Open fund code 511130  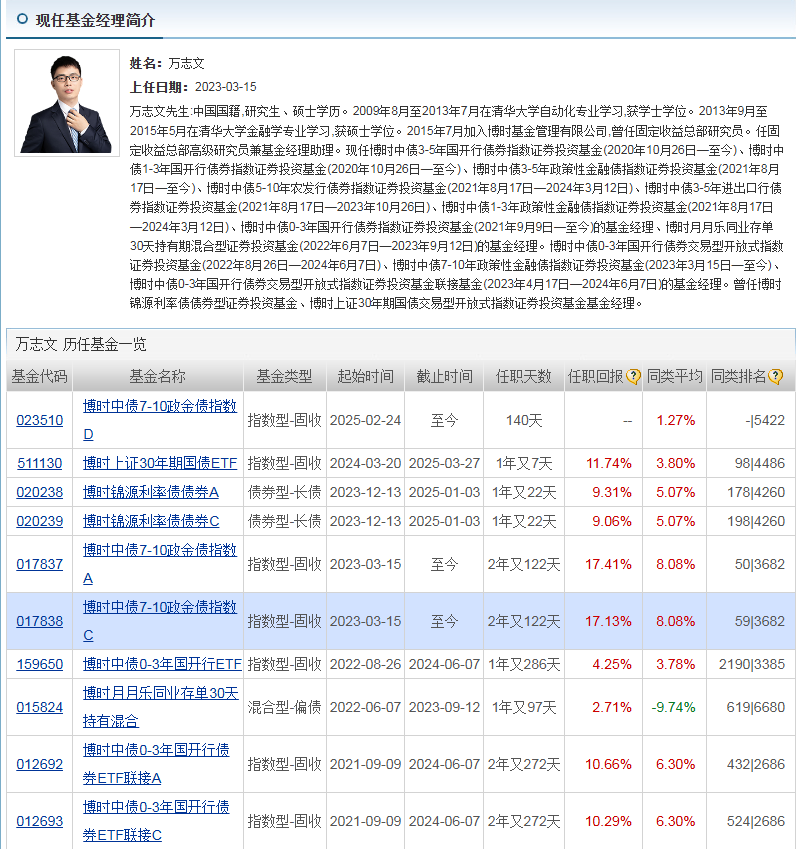coord(40,463)
